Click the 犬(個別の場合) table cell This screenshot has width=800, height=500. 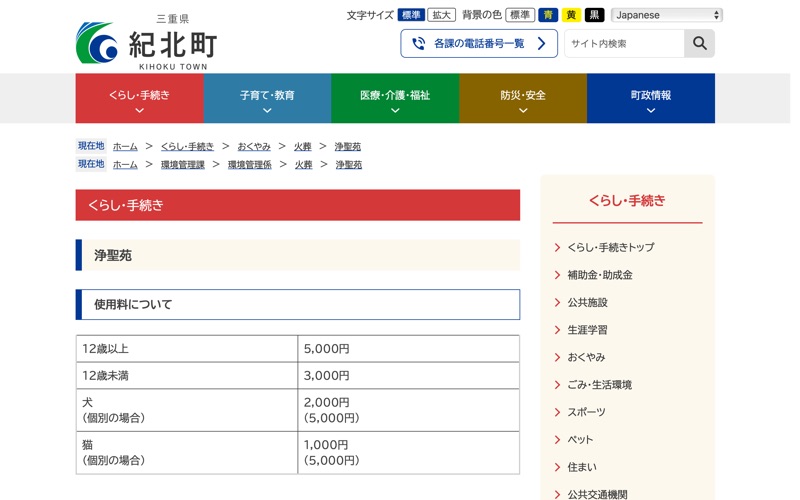(187, 410)
